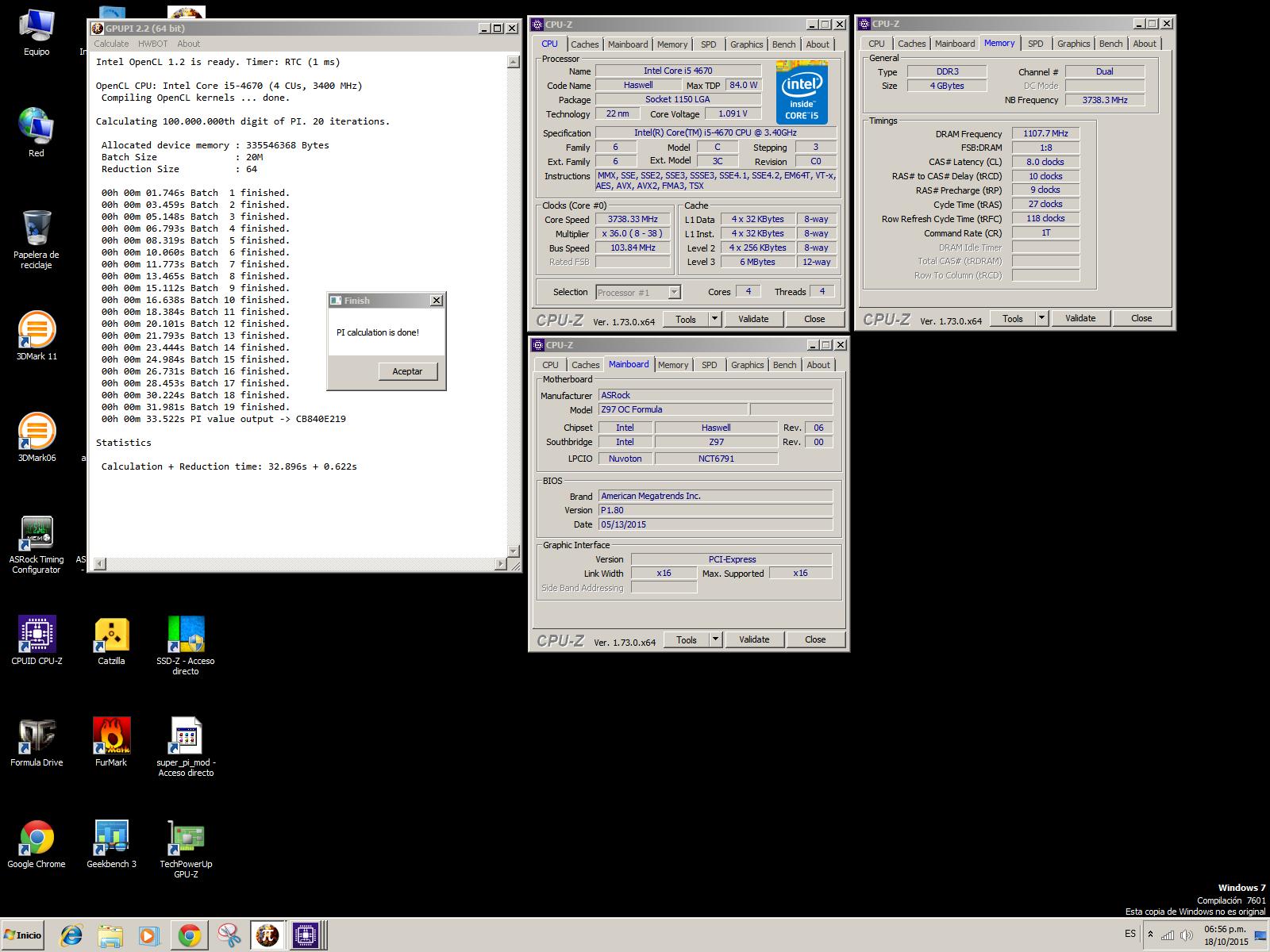Launch Google Chrome desktop shortcut
Image resolution: width=1270 pixels, height=952 pixels.
coord(37,843)
